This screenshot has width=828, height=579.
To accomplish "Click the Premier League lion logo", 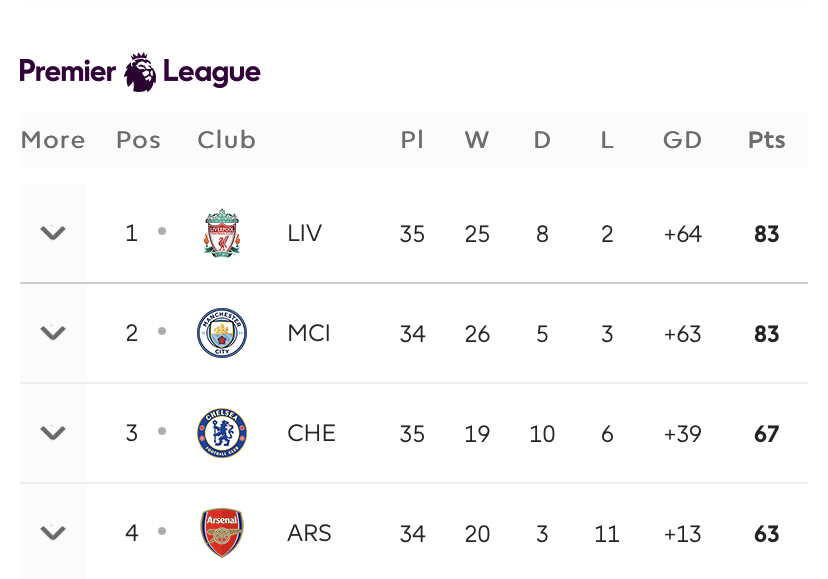I will (140, 72).
